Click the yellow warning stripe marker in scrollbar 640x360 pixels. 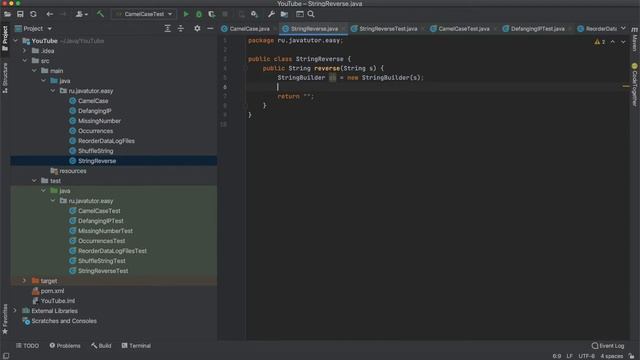(626, 86)
